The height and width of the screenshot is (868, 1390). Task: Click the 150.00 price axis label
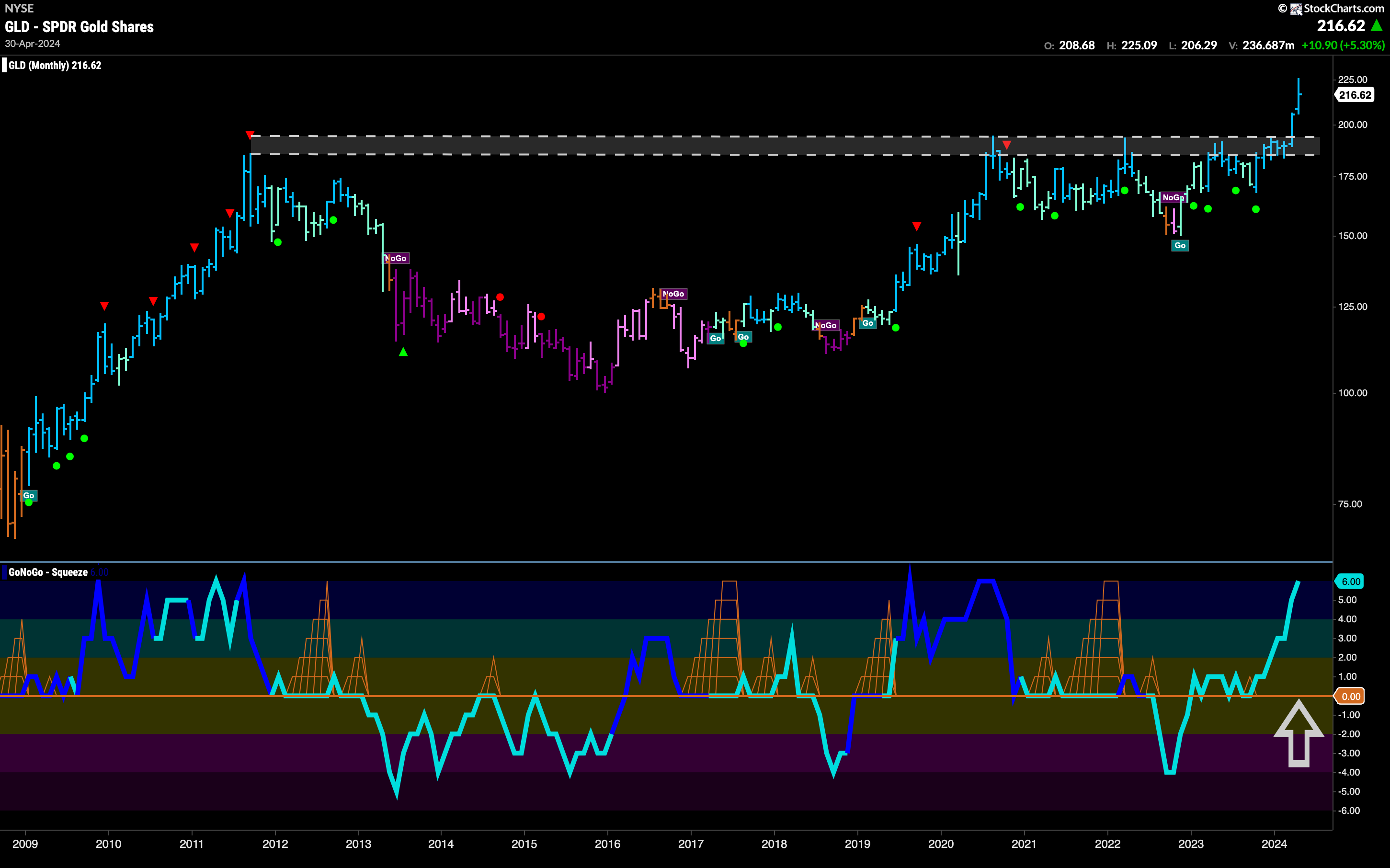click(x=1353, y=236)
